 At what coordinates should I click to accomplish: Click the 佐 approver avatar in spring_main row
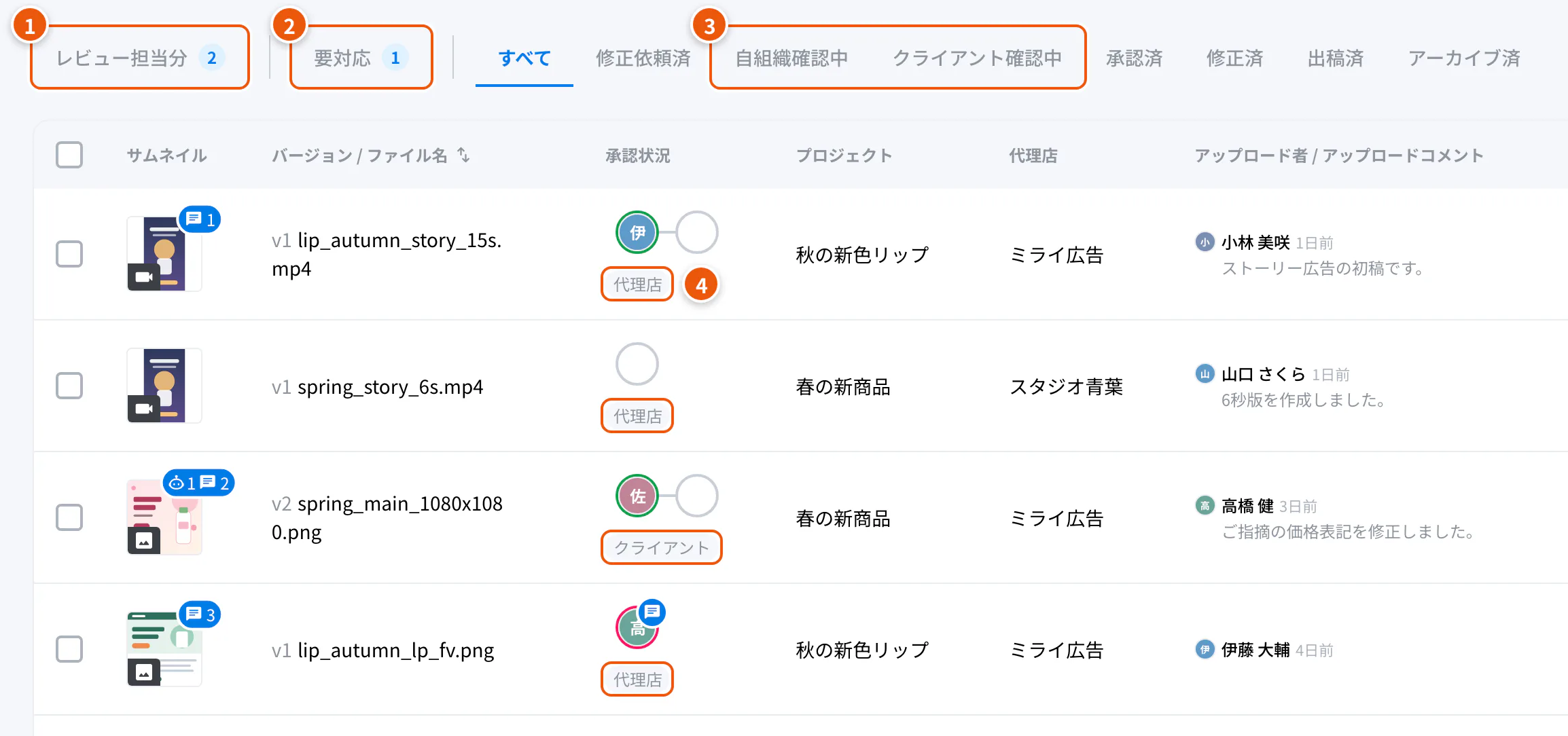coord(637,496)
